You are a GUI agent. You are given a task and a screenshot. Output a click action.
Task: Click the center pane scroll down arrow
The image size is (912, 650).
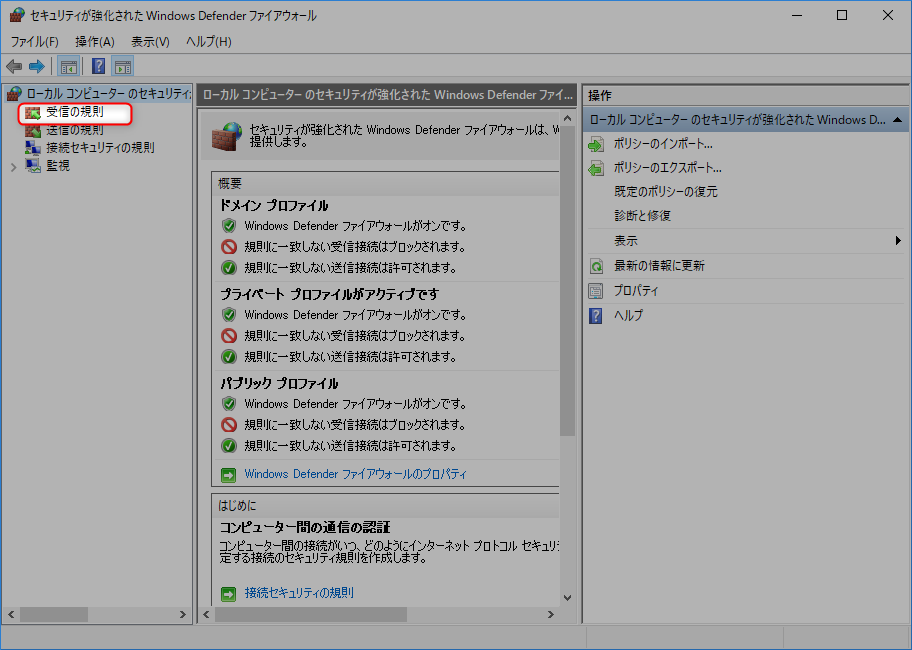tap(567, 598)
